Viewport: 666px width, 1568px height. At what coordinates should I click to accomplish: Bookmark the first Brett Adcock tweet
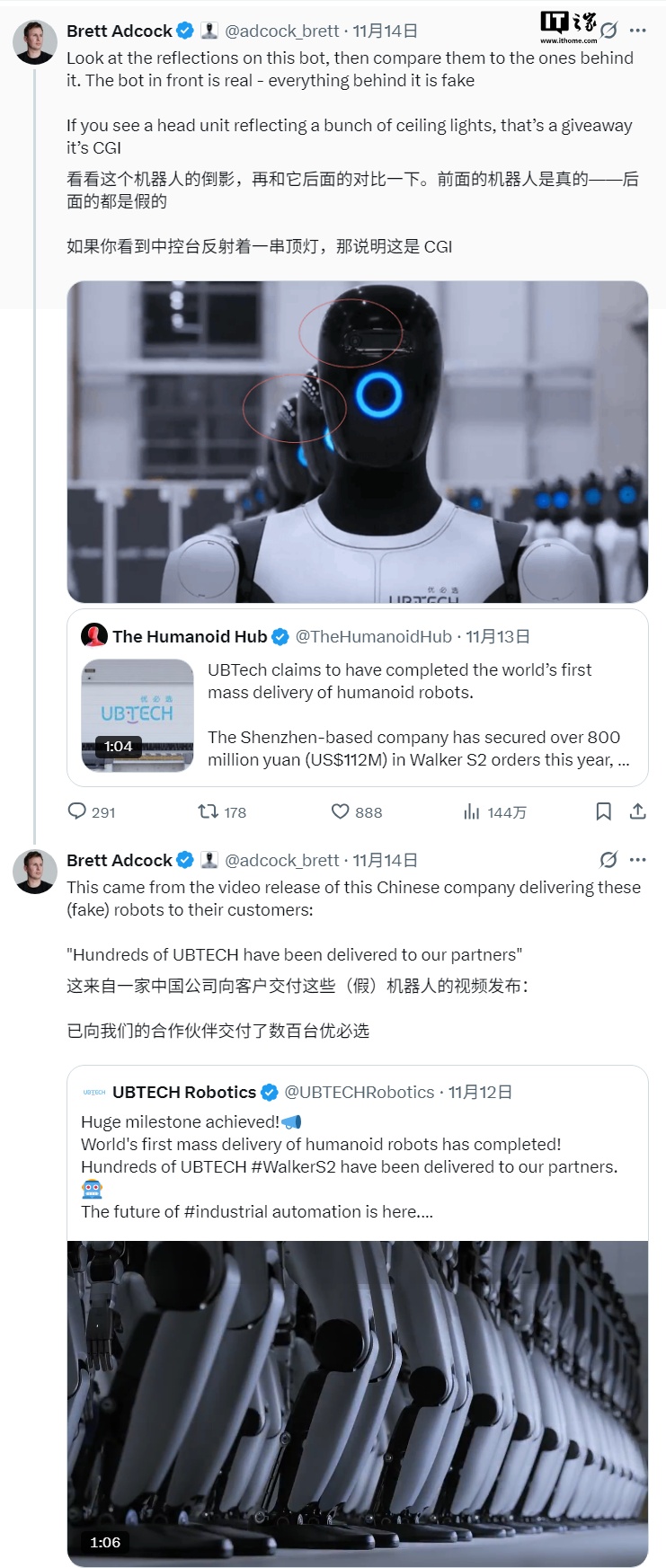pos(604,811)
